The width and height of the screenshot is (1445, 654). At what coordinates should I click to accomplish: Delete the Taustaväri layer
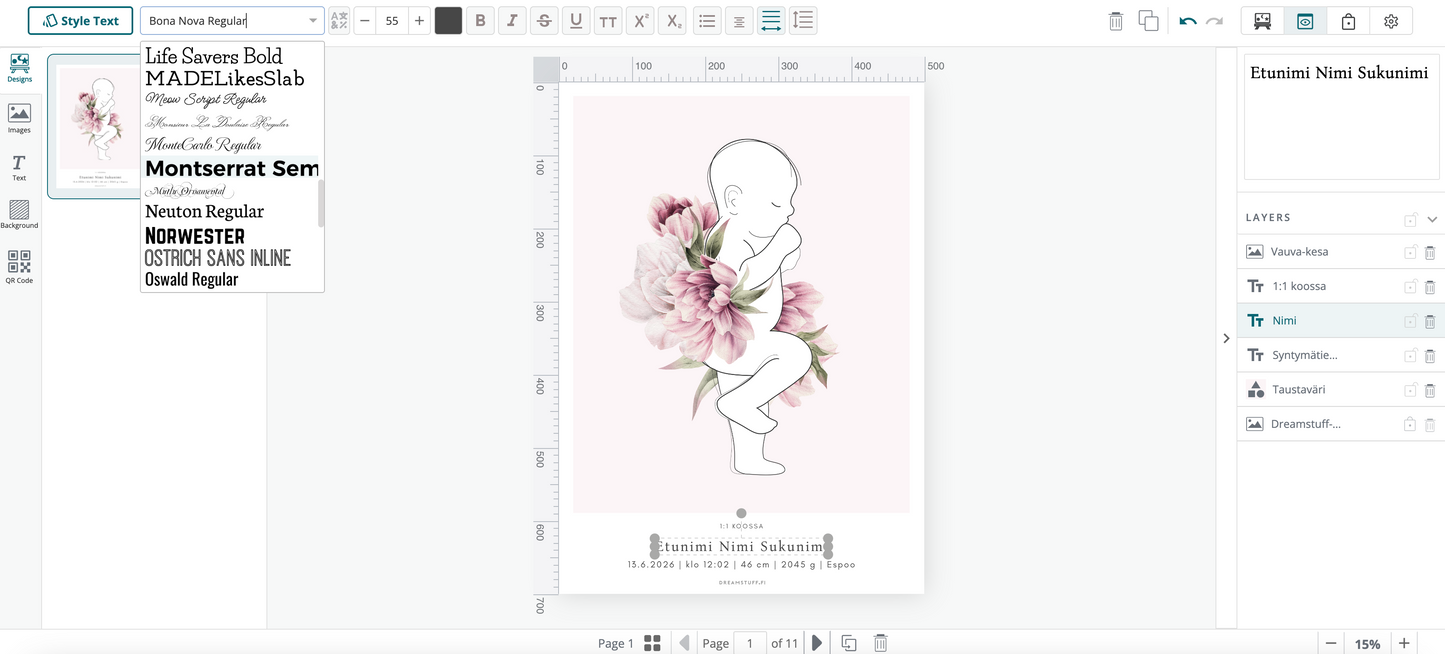[1430, 390]
